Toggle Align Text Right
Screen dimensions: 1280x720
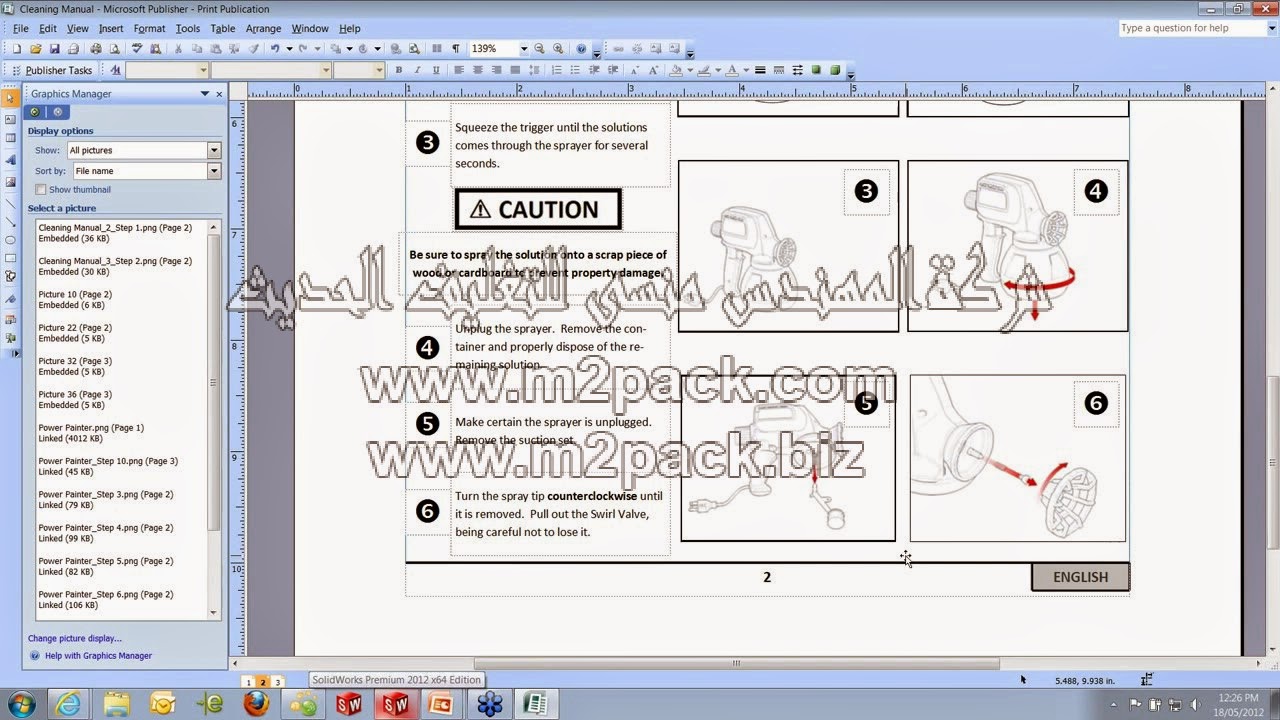496,70
